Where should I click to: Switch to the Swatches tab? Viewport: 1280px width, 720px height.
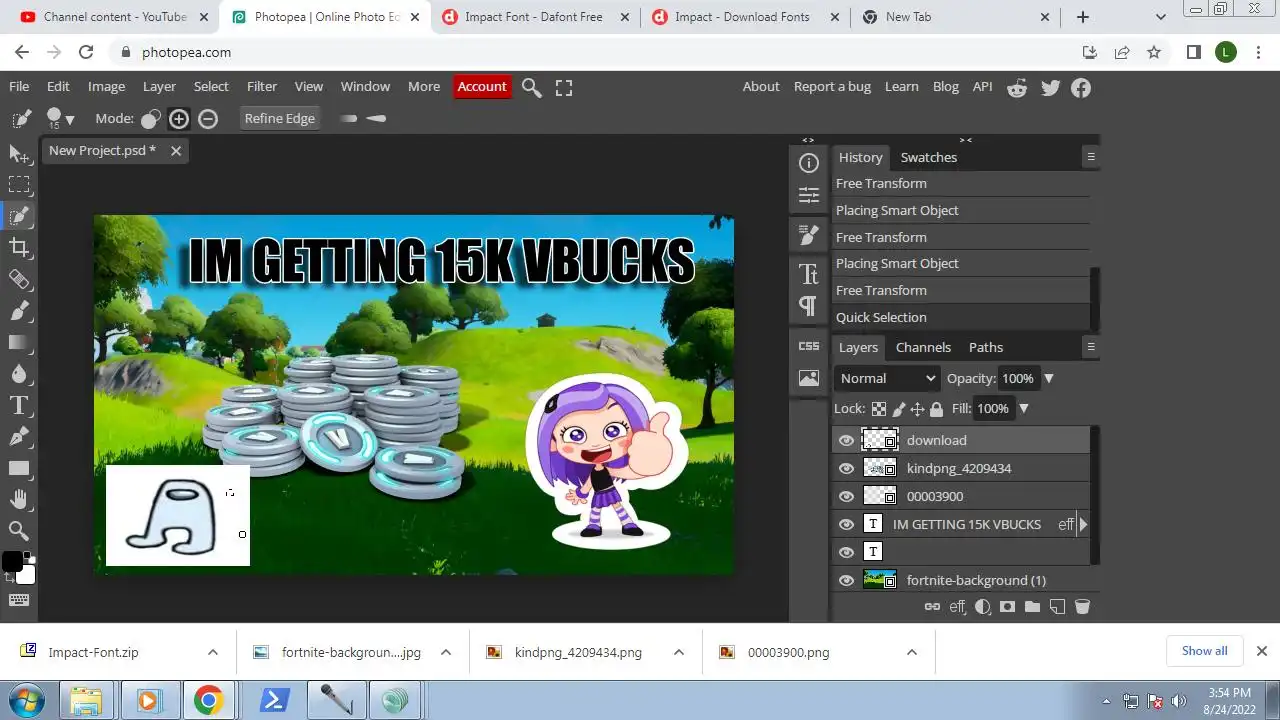click(929, 157)
